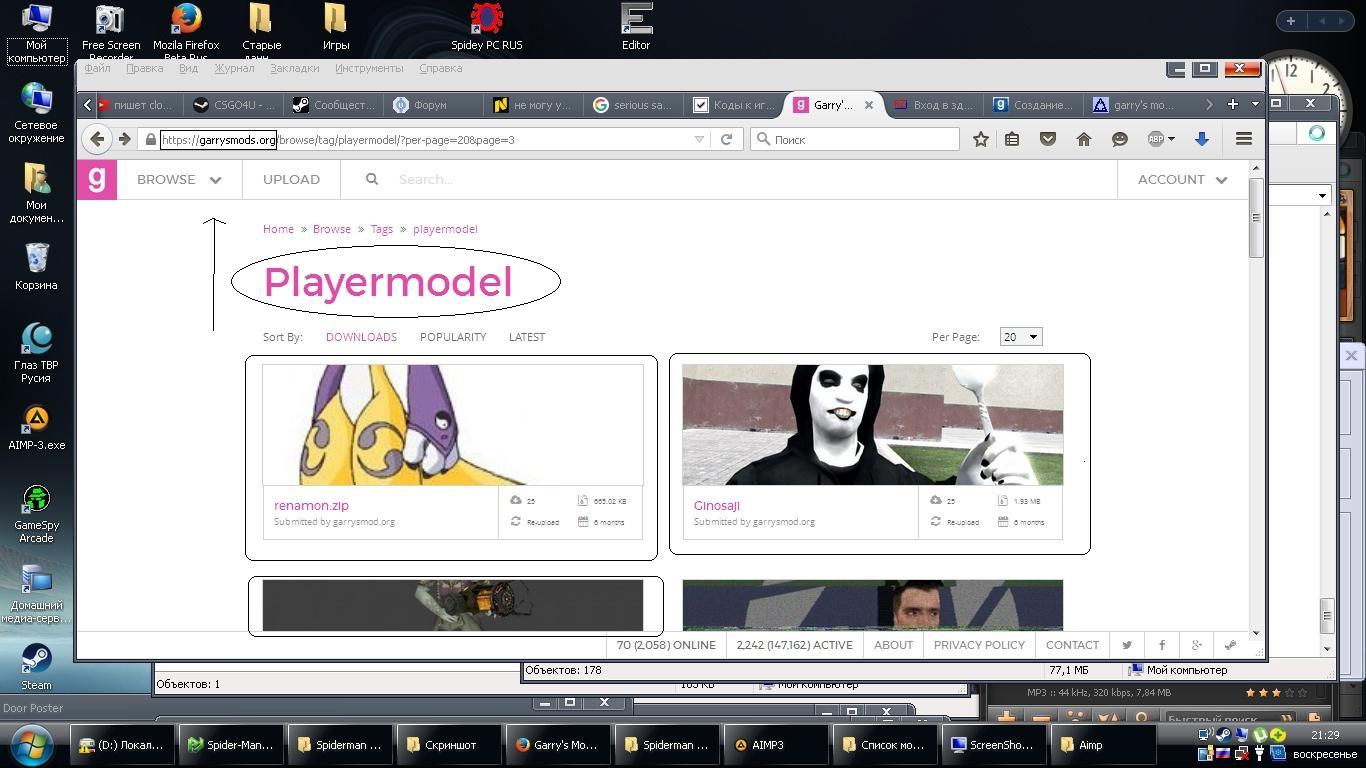Open the Spidey PC RUS desktop icon
The width and height of the screenshot is (1366, 768).
(487, 27)
